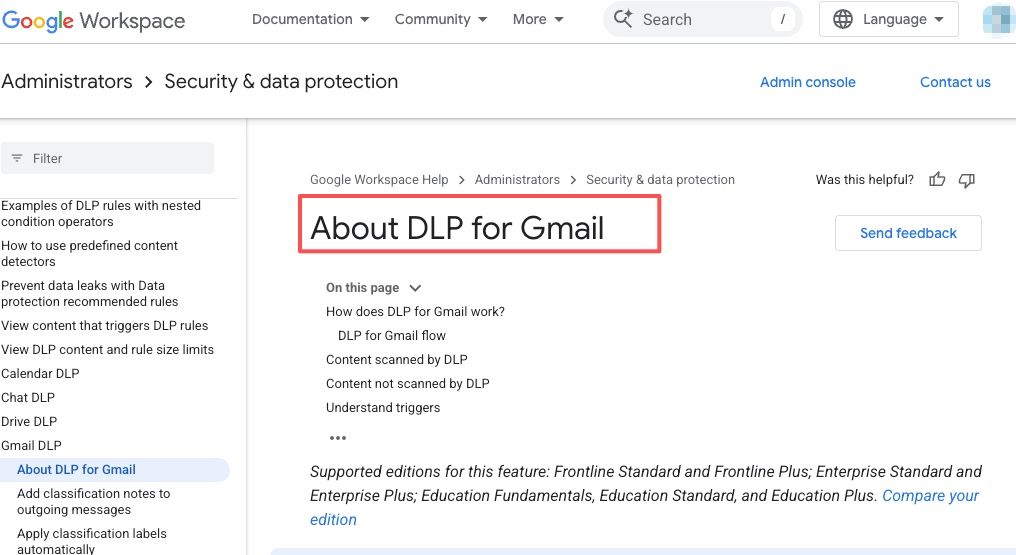Jump to Understand triggers section
The image size is (1016, 555).
point(383,407)
